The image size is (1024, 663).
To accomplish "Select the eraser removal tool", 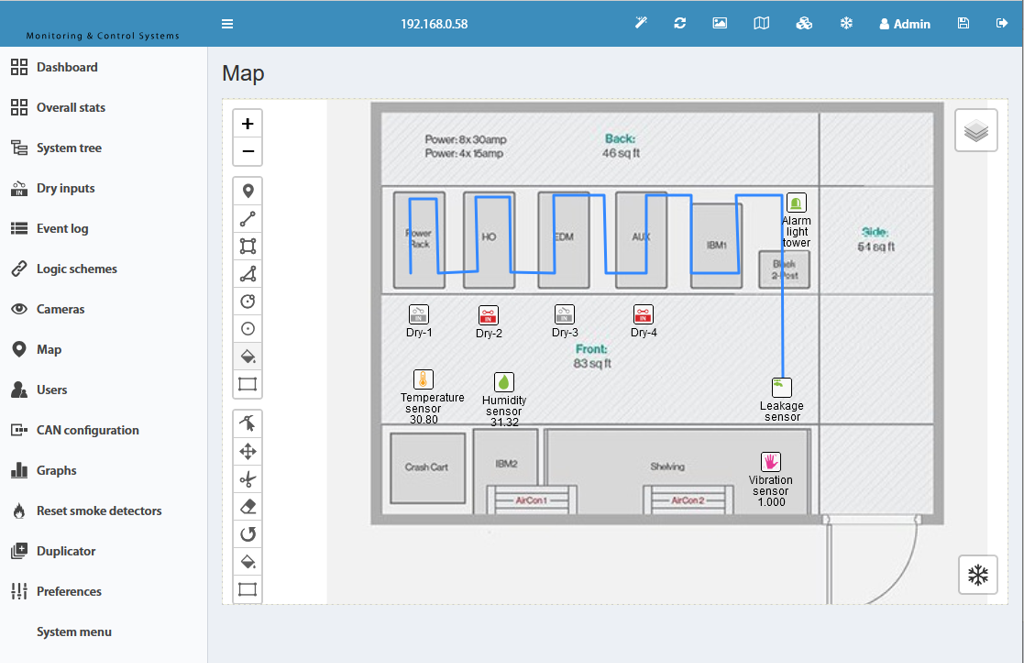I will pyautogui.click(x=248, y=507).
